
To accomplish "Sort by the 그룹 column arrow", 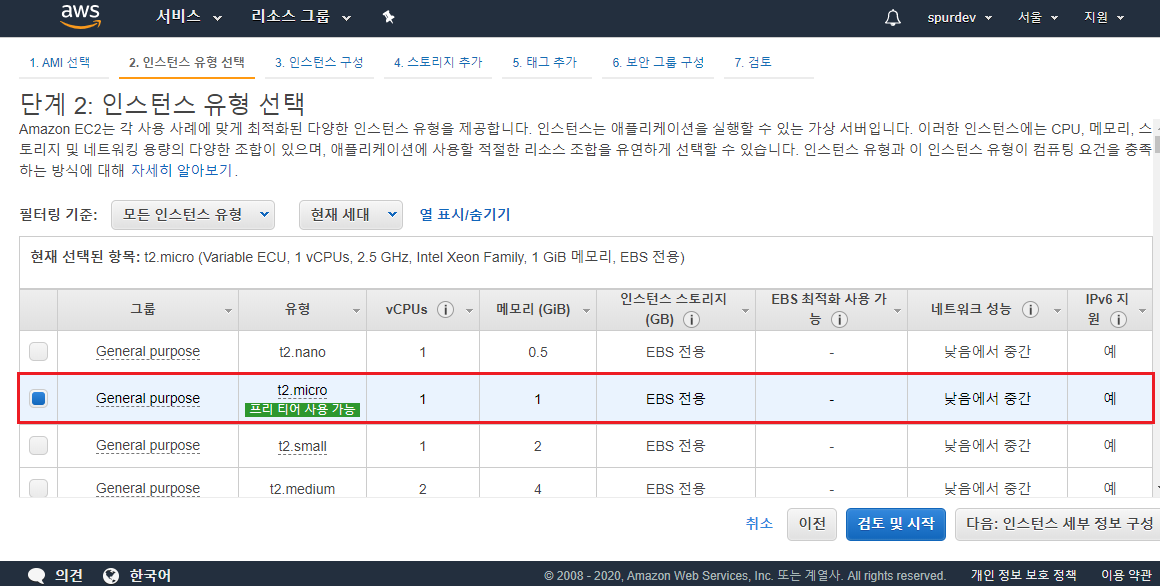I will click(229, 311).
